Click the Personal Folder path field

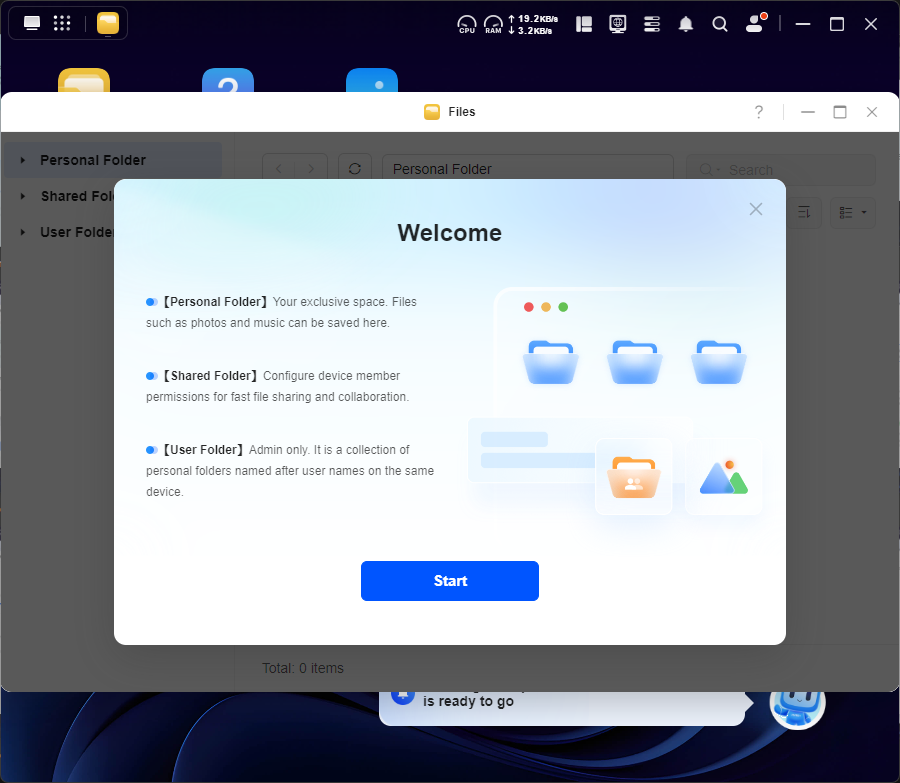[527, 169]
